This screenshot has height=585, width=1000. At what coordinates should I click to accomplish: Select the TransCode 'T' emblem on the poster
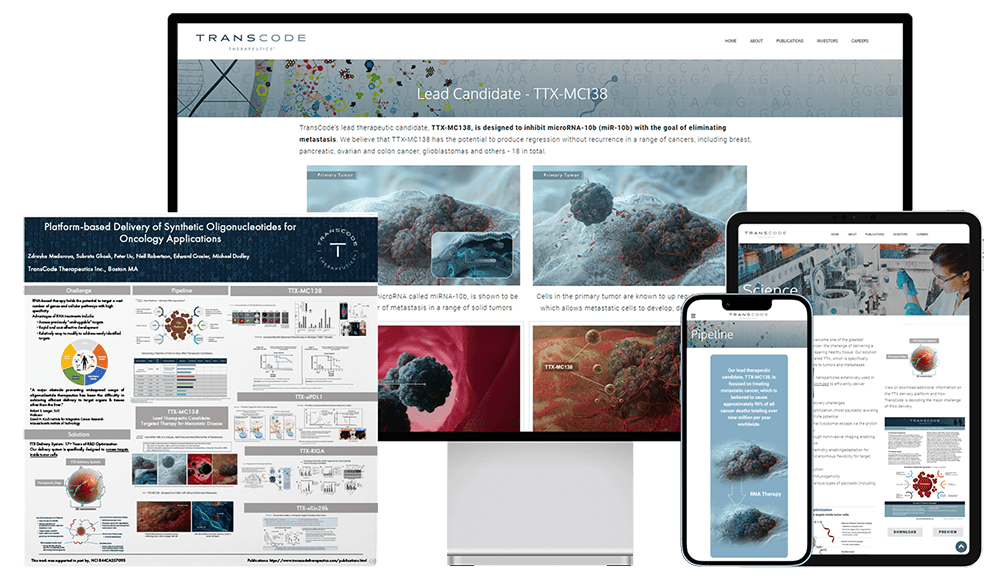(x=338, y=244)
